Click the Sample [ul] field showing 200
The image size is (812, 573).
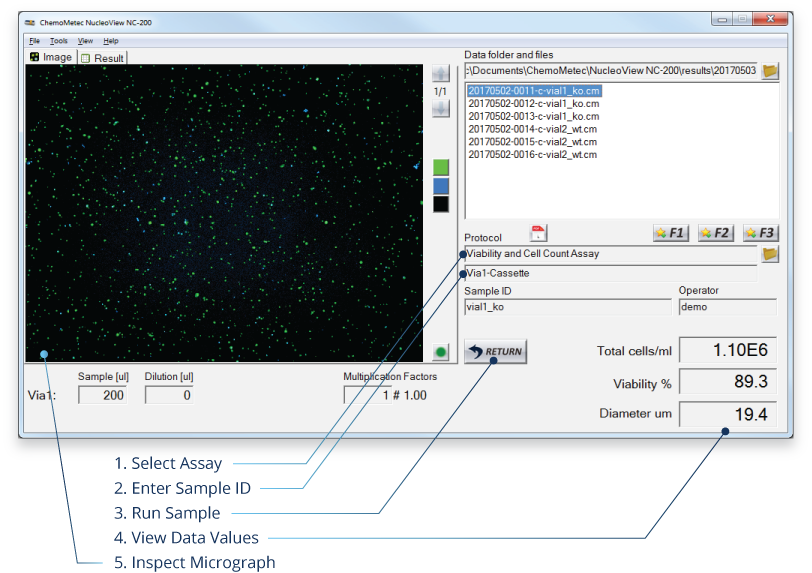[x=103, y=395]
